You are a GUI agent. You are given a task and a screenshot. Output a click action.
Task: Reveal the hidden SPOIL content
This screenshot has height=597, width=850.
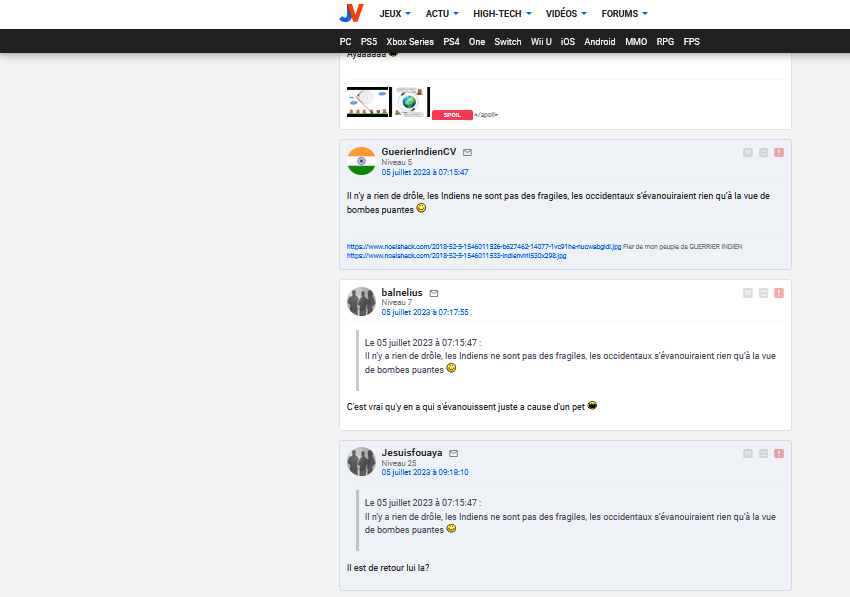click(451, 115)
